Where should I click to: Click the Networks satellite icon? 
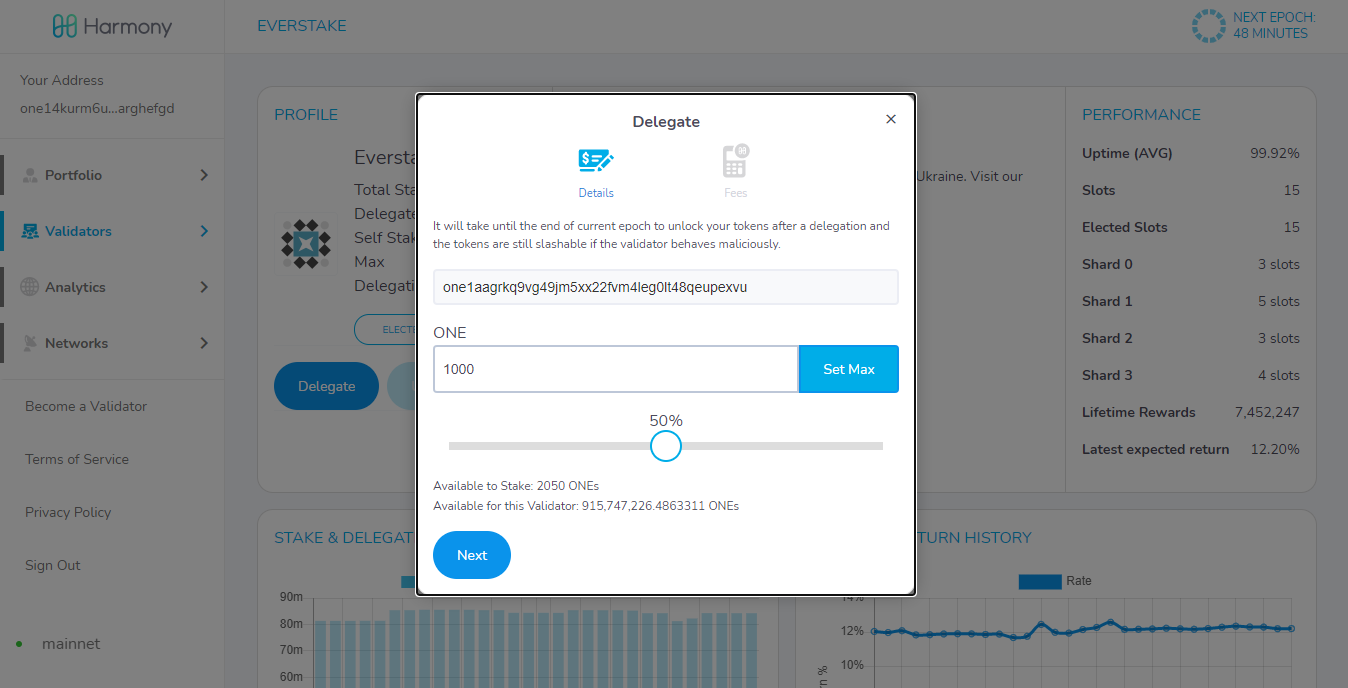coord(30,343)
